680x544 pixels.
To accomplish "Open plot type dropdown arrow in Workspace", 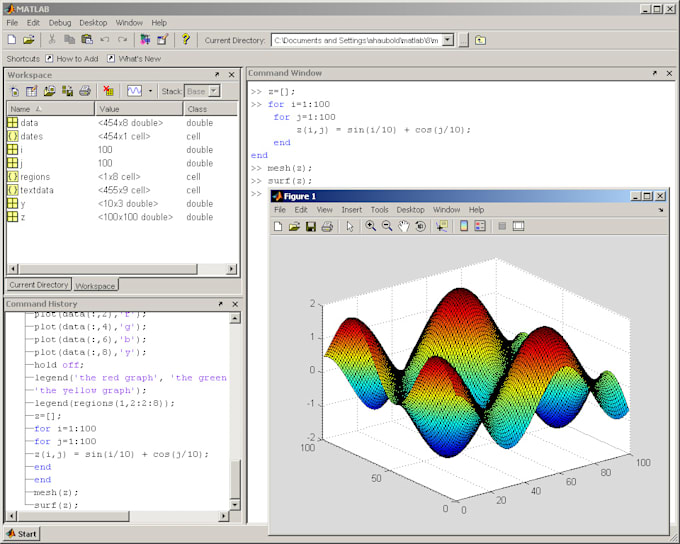I will [150, 91].
